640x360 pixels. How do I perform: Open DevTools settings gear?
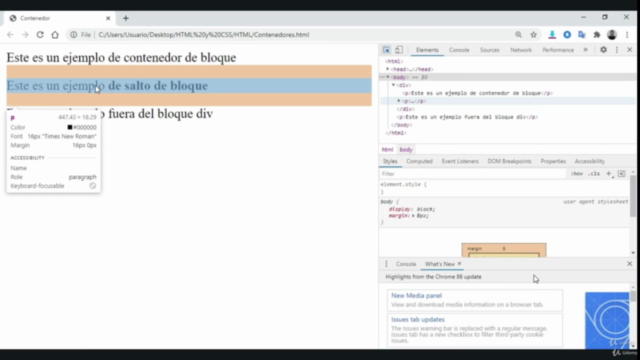coord(603,50)
